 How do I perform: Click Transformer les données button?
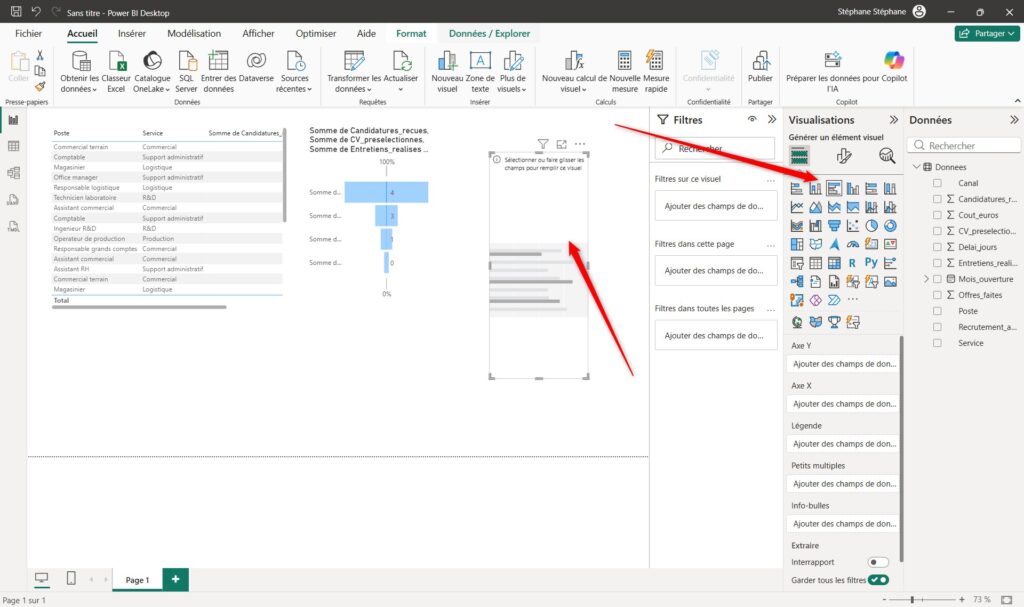[x=354, y=72]
